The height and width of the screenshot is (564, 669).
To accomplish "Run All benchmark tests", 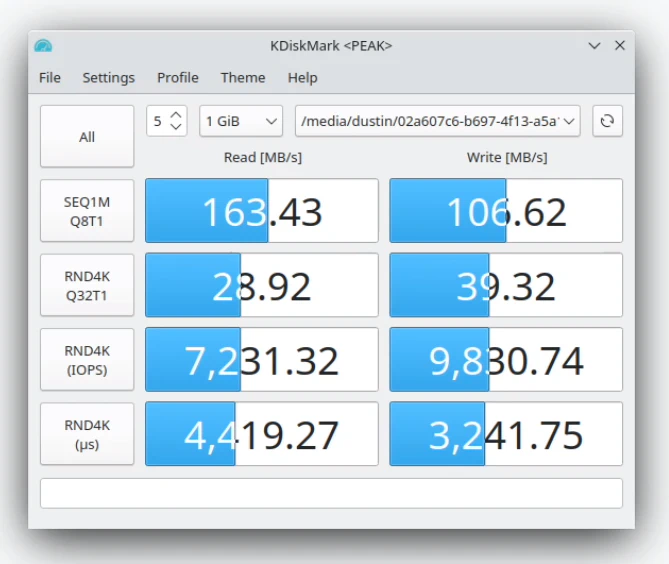I will tap(87, 137).
